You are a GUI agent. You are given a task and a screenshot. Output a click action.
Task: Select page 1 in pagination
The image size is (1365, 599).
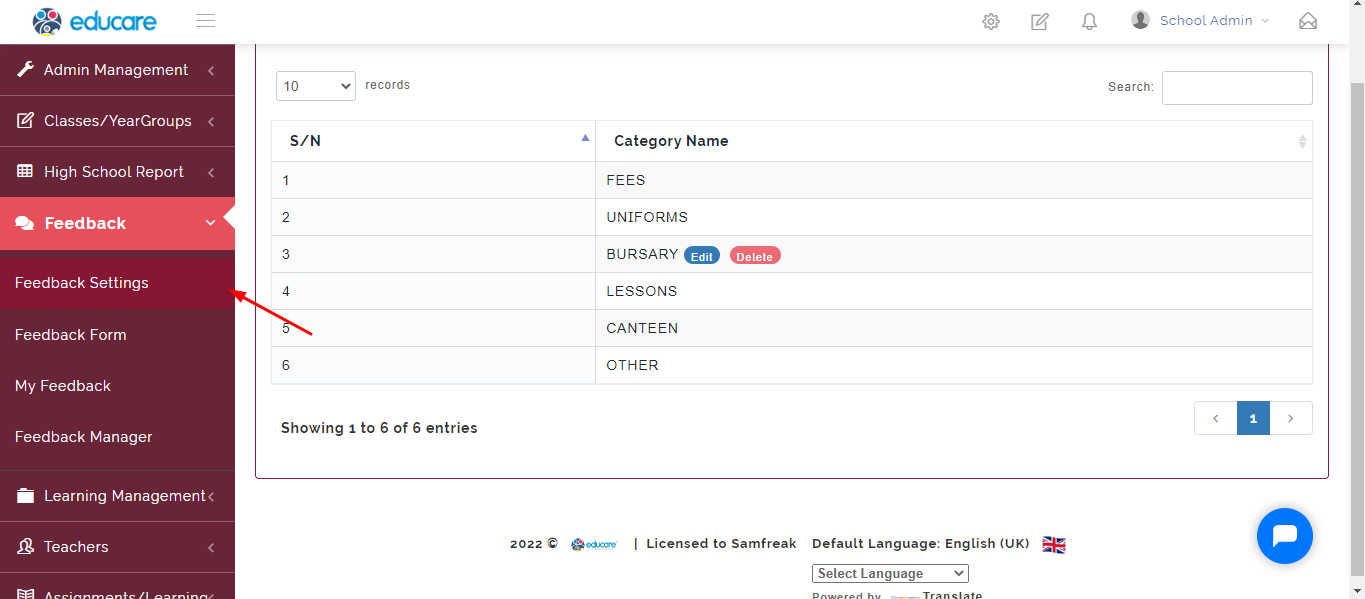click(x=1253, y=418)
